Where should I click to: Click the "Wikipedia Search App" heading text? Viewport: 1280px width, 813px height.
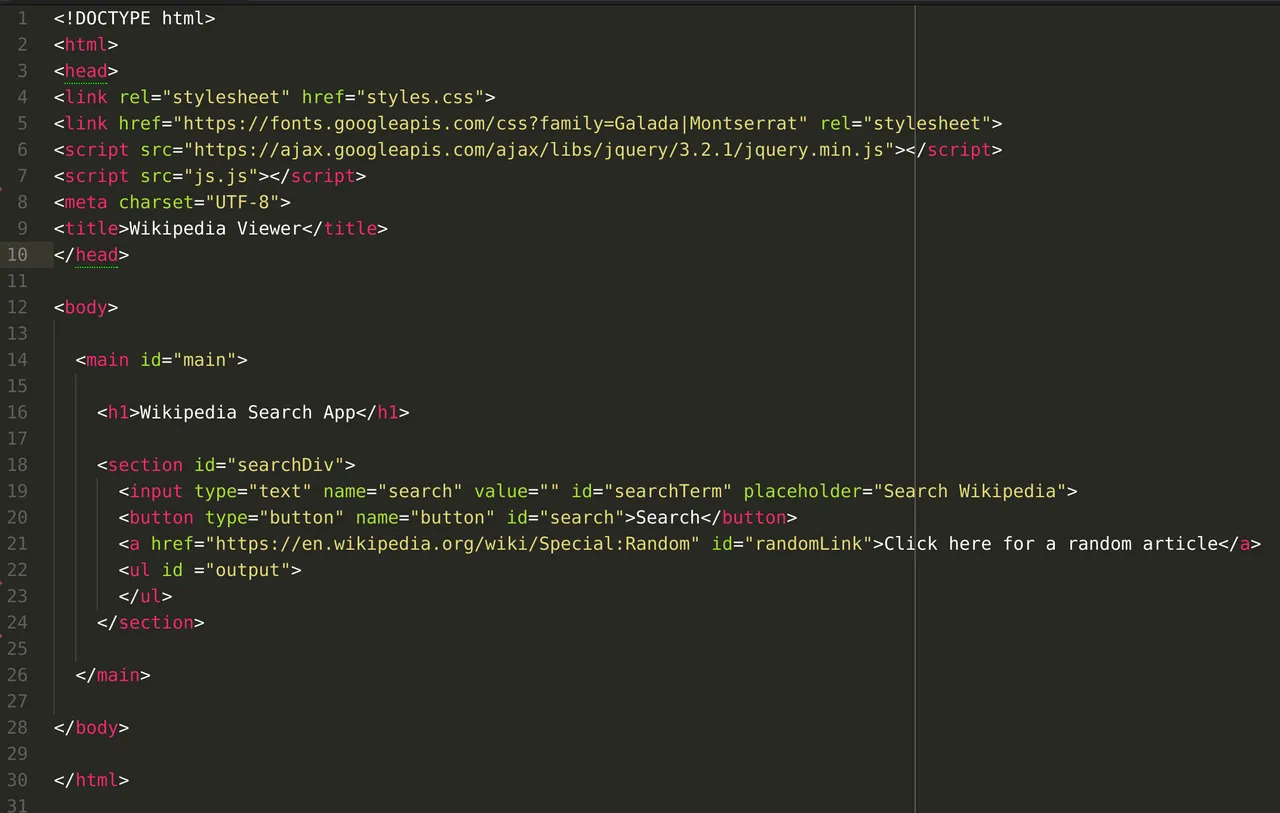point(247,412)
